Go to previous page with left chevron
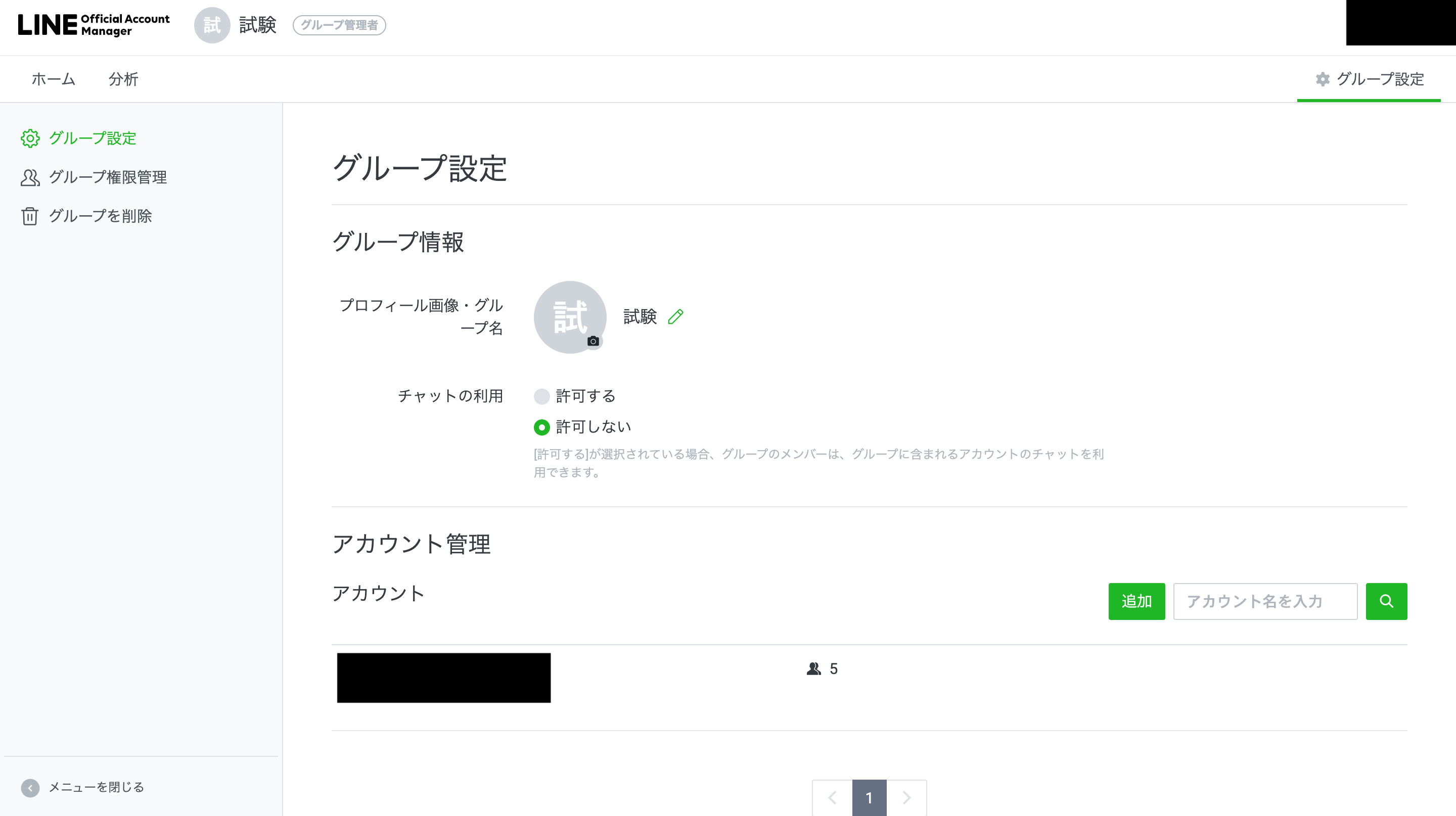This screenshot has width=1456, height=816. coord(832,797)
